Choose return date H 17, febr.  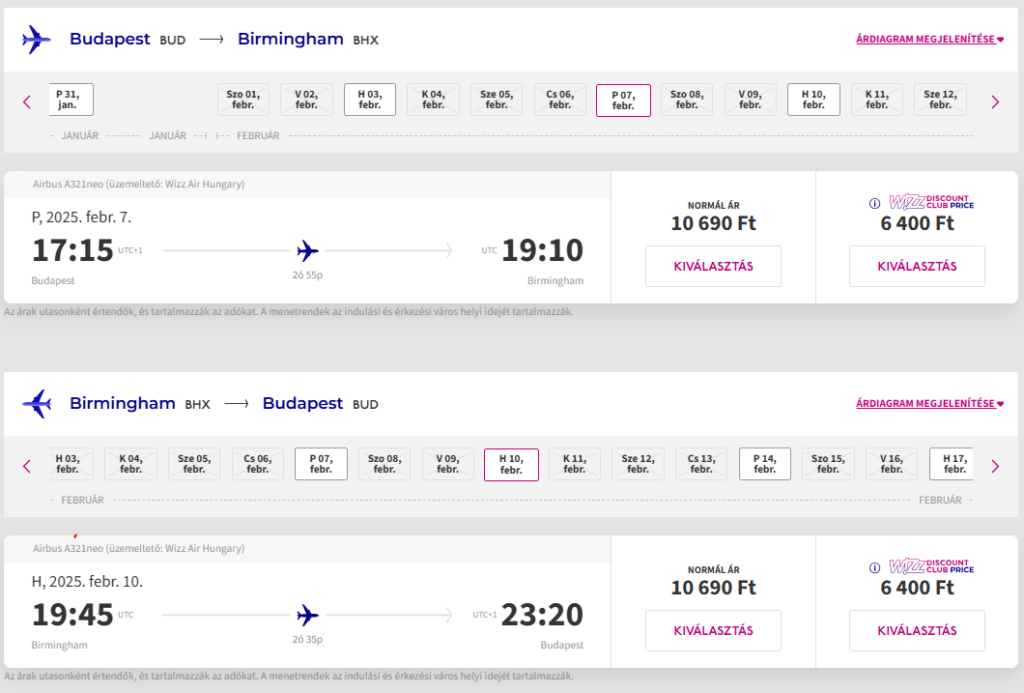952,464
